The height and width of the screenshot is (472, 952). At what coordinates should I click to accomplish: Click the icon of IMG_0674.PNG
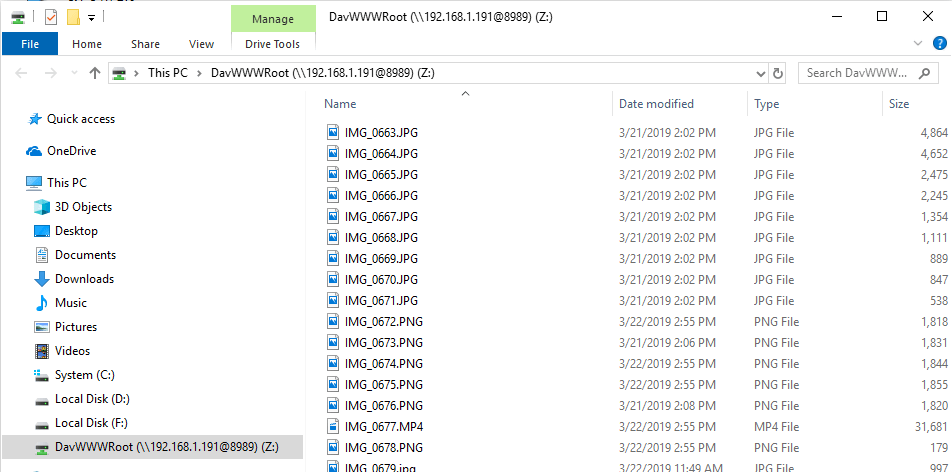pyautogui.click(x=332, y=363)
